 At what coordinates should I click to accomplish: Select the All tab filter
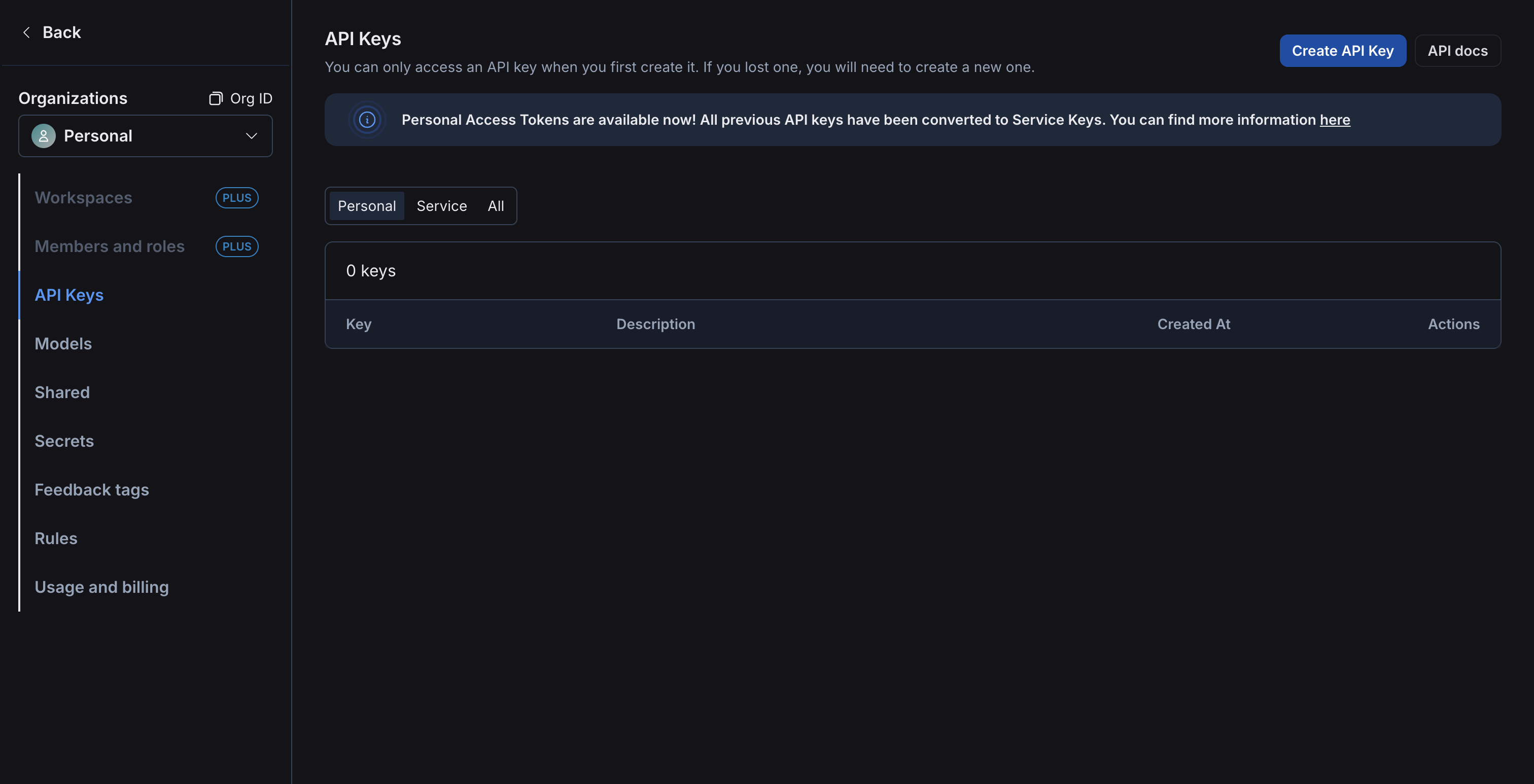click(496, 205)
